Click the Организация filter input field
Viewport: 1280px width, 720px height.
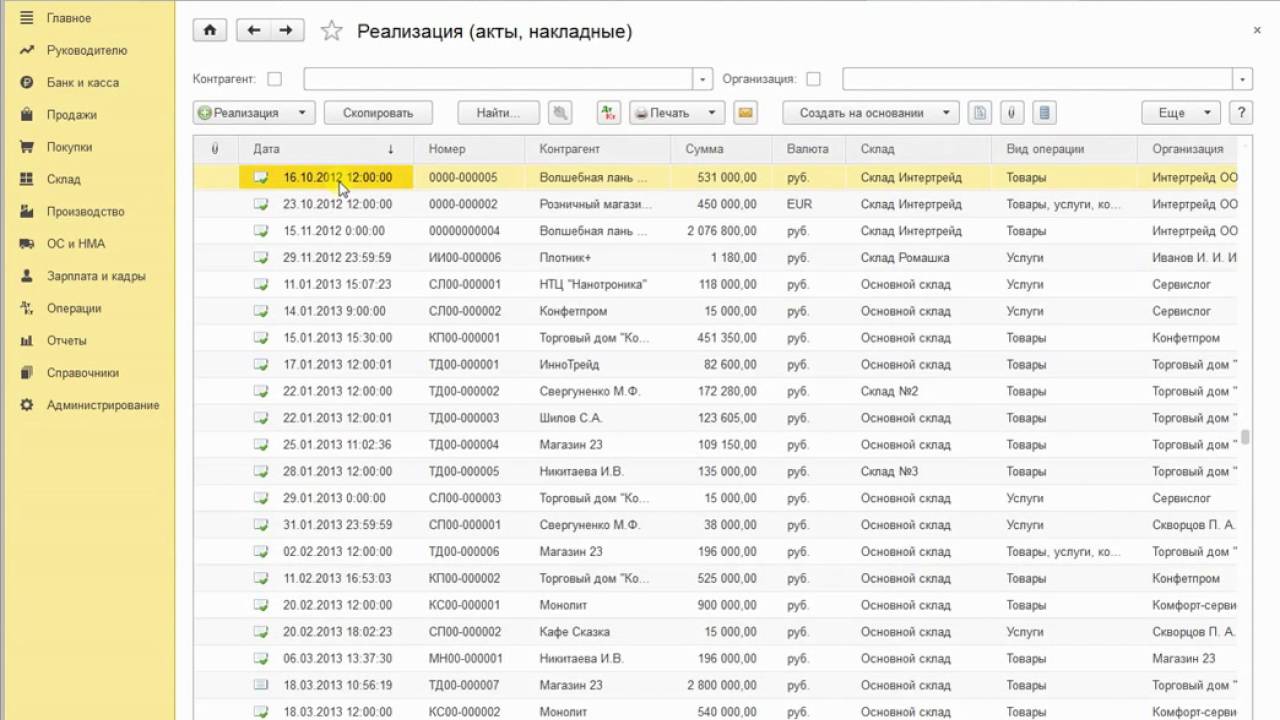pyautogui.click(x=1037, y=79)
